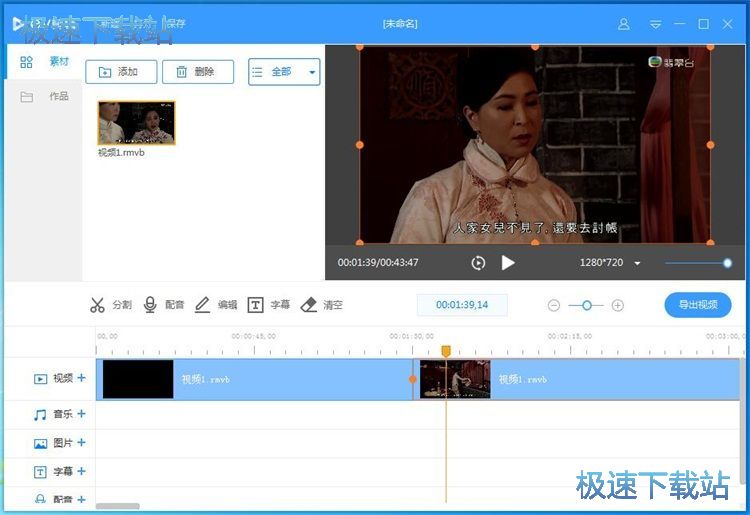This screenshot has height=515, width=750.
Task: Add audio to the 音乐 track
Action: (x=82, y=414)
